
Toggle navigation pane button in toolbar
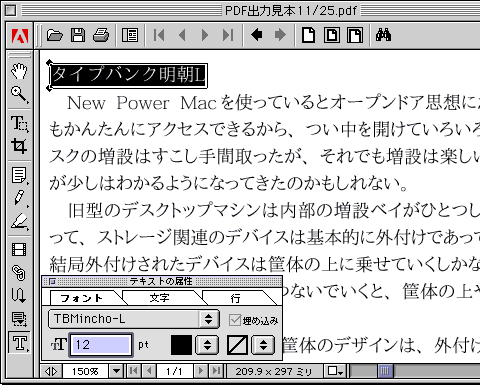click(x=130, y=35)
